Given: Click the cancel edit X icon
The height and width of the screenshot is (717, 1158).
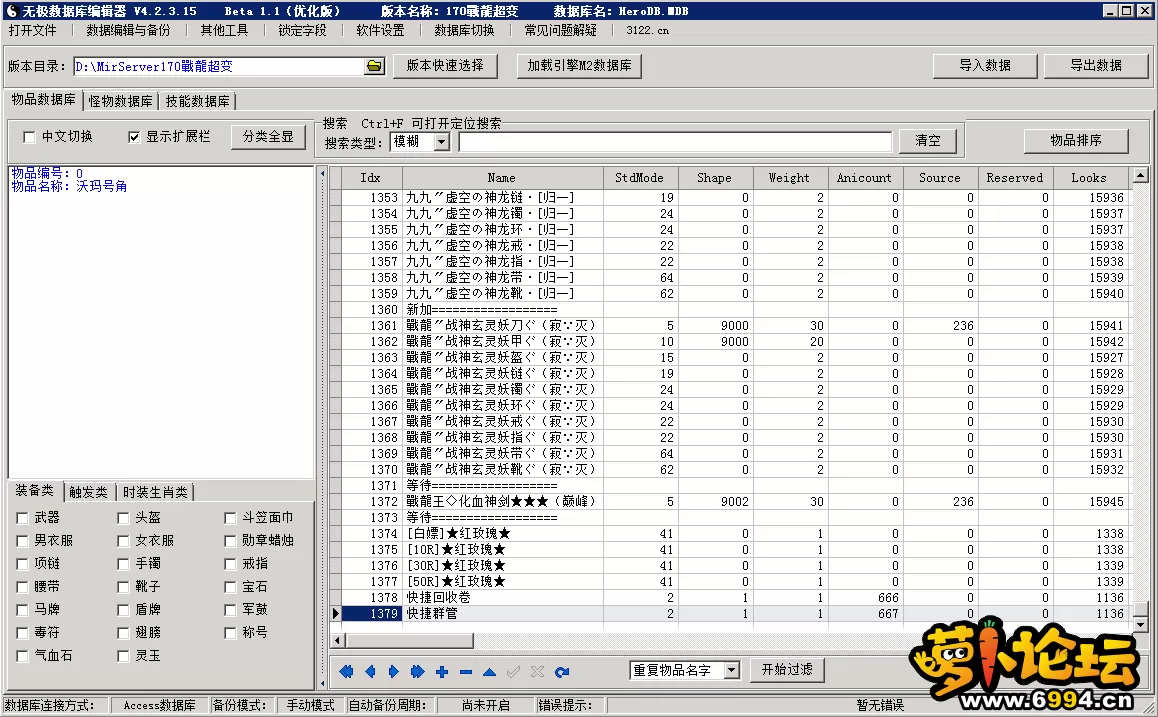Looking at the screenshot, I should (x=537, y=671).
